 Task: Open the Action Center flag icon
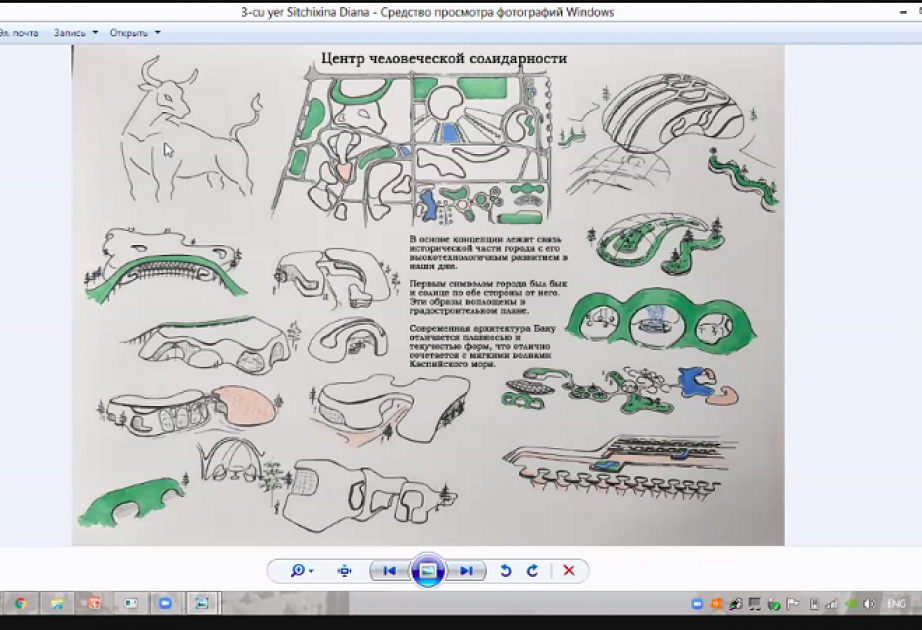(x=793, y=604)
